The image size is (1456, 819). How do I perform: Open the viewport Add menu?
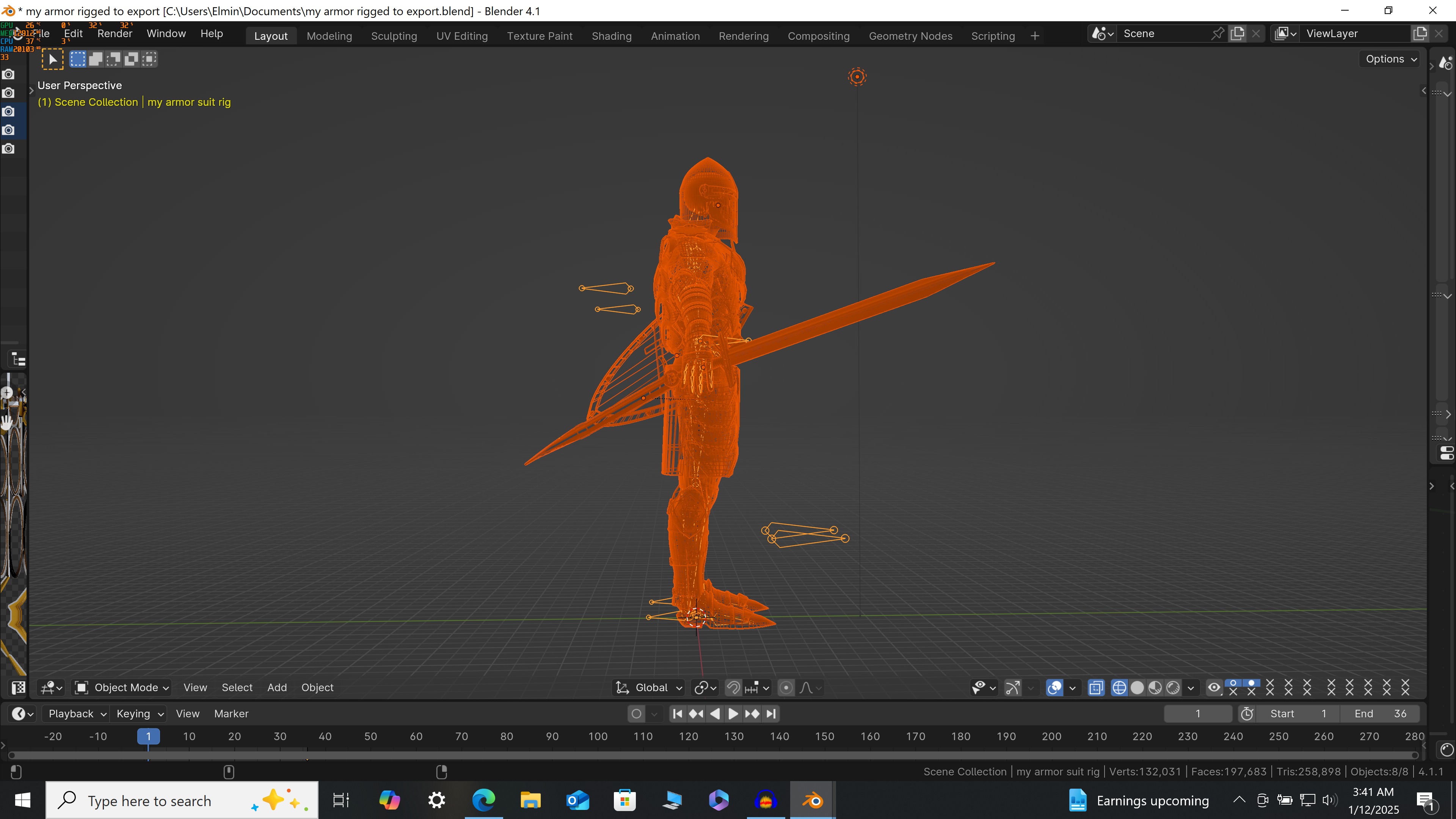click(x=277, y=687)
